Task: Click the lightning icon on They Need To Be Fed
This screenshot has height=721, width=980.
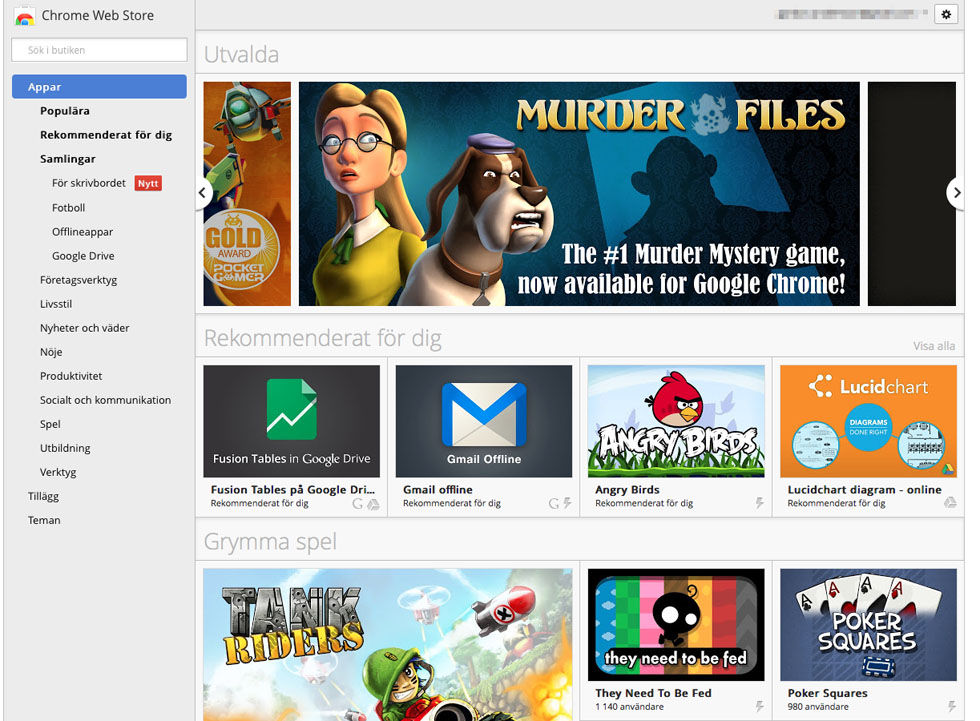Action: pyautogui.click(x=760, y=707)
